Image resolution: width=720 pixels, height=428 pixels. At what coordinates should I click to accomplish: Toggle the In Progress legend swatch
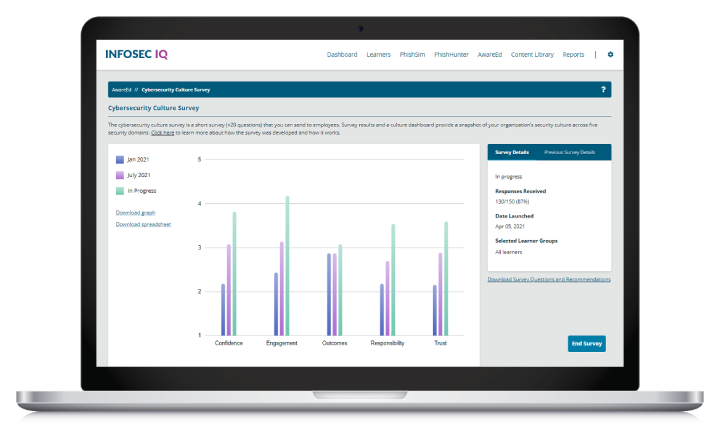(120, 190)
